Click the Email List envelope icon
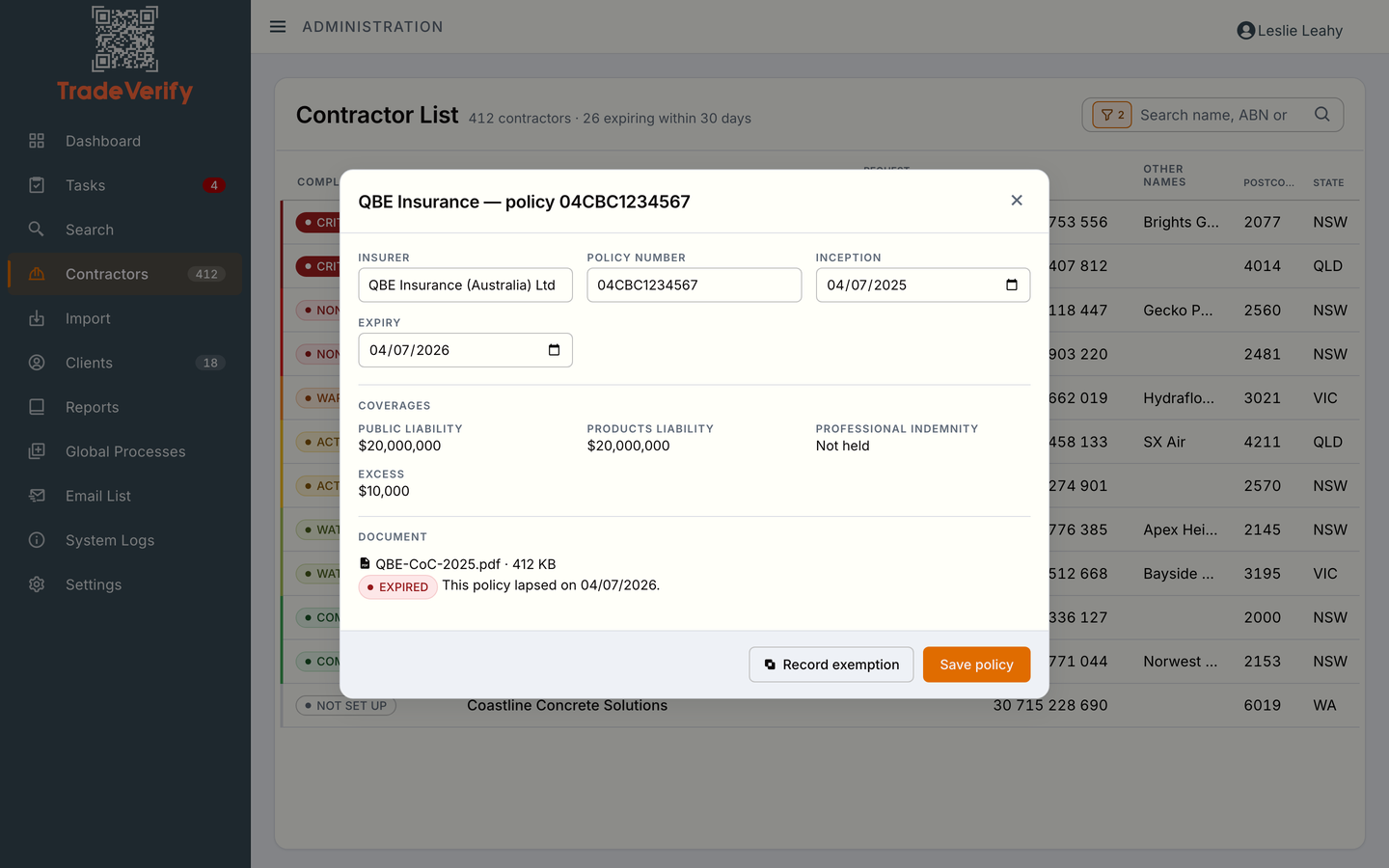The height and width of the screenshot is (868, 1389). click(37, 496)
